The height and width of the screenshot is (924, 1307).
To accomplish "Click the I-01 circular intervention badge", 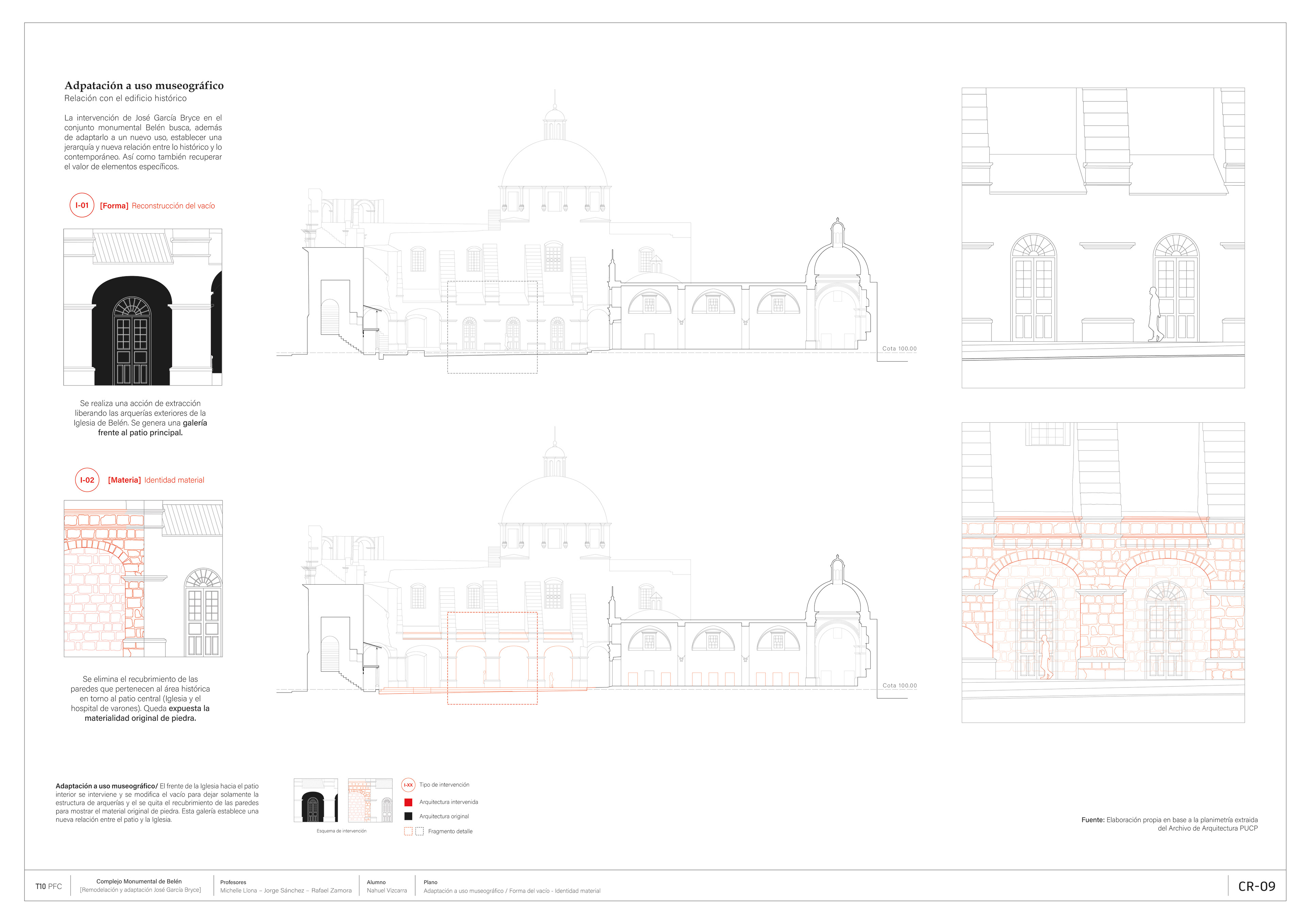I will (x=82, y=206).
